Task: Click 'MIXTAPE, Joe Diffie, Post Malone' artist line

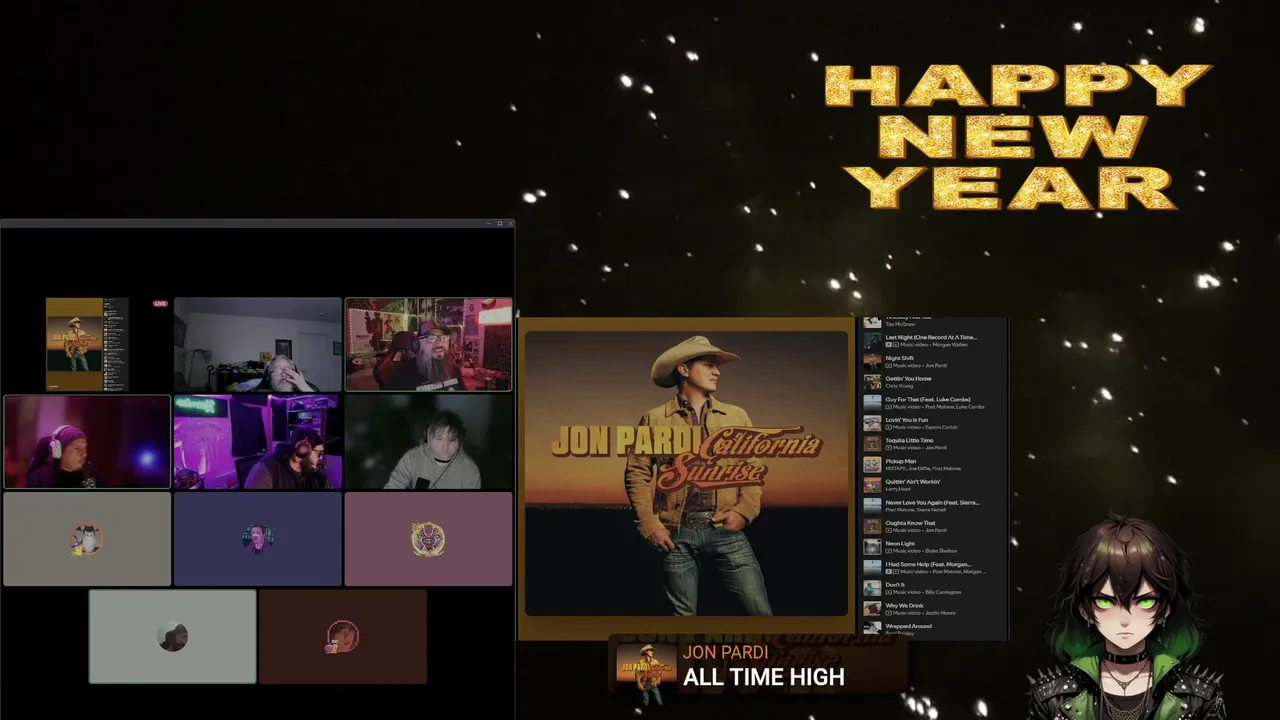Action: tap(923, 468)
